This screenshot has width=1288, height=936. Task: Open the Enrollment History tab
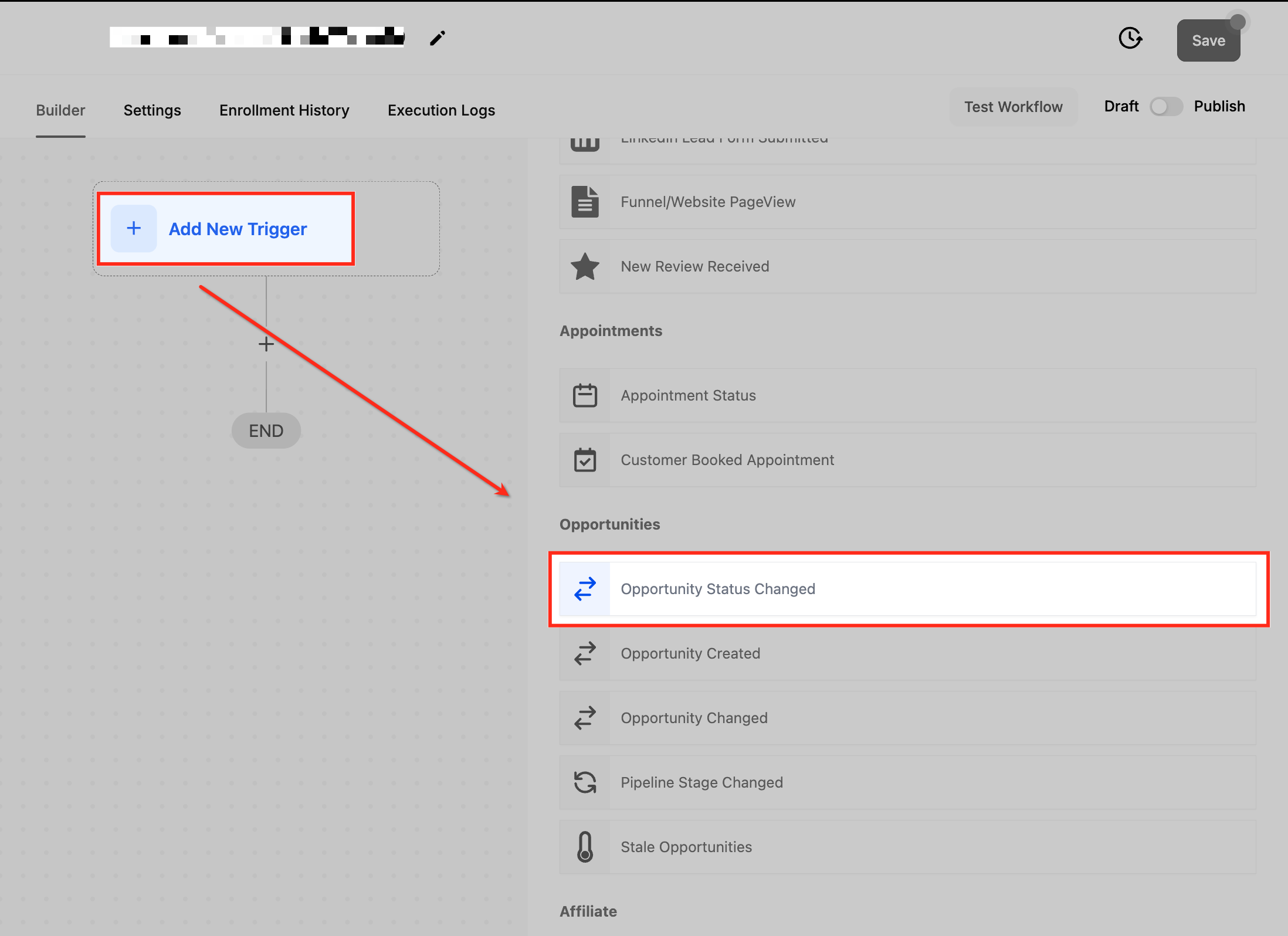(x=284, y=110)
